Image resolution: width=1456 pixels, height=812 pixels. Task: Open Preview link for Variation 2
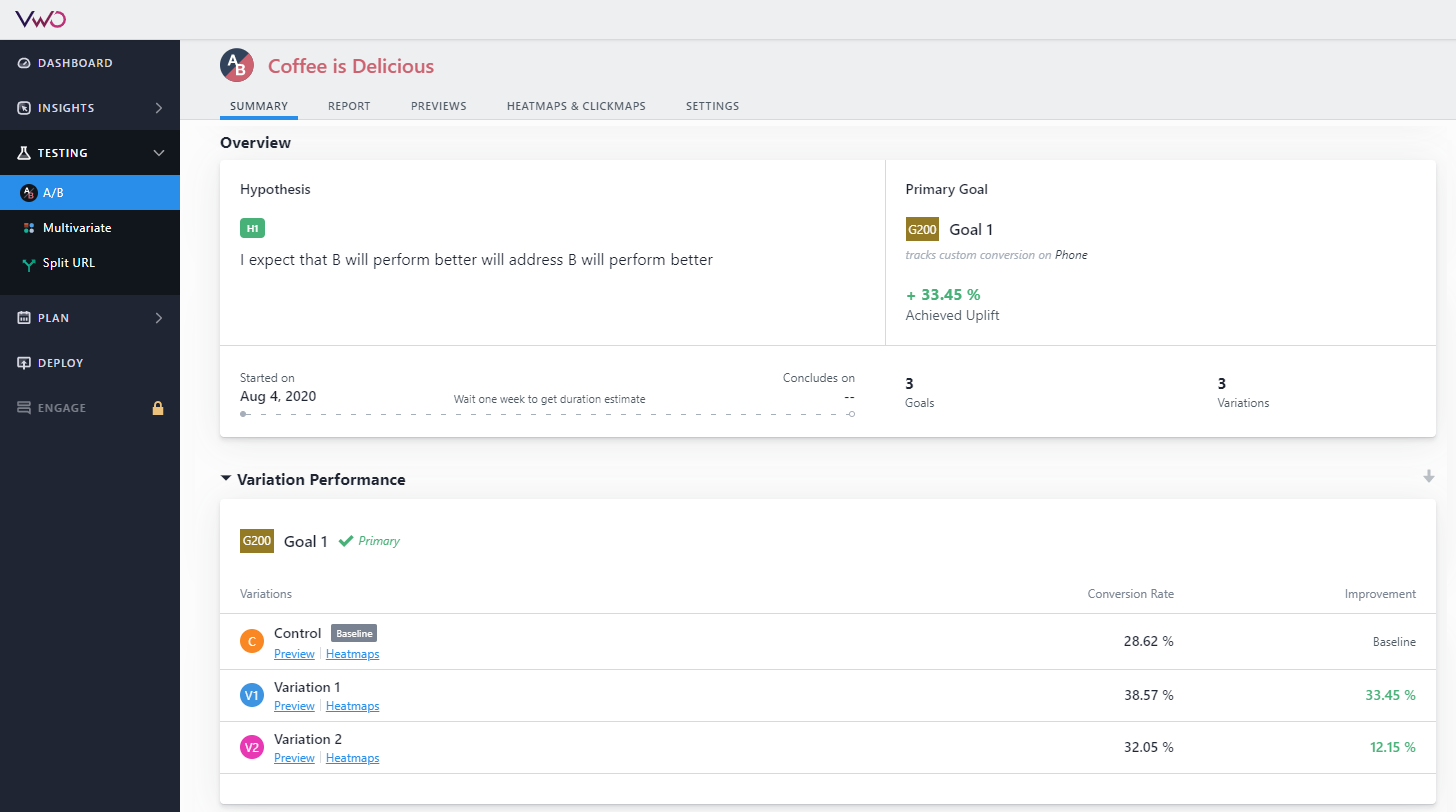(294, 758)
